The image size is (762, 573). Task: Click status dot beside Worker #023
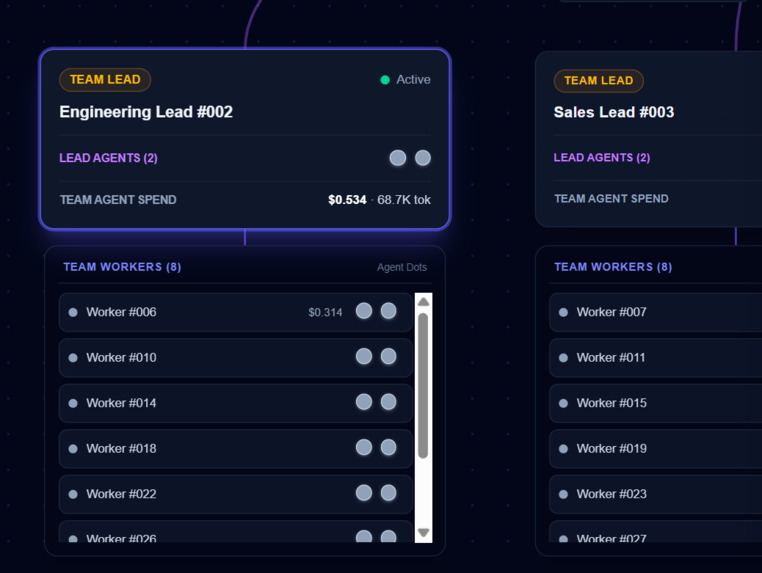click(563, 494)
